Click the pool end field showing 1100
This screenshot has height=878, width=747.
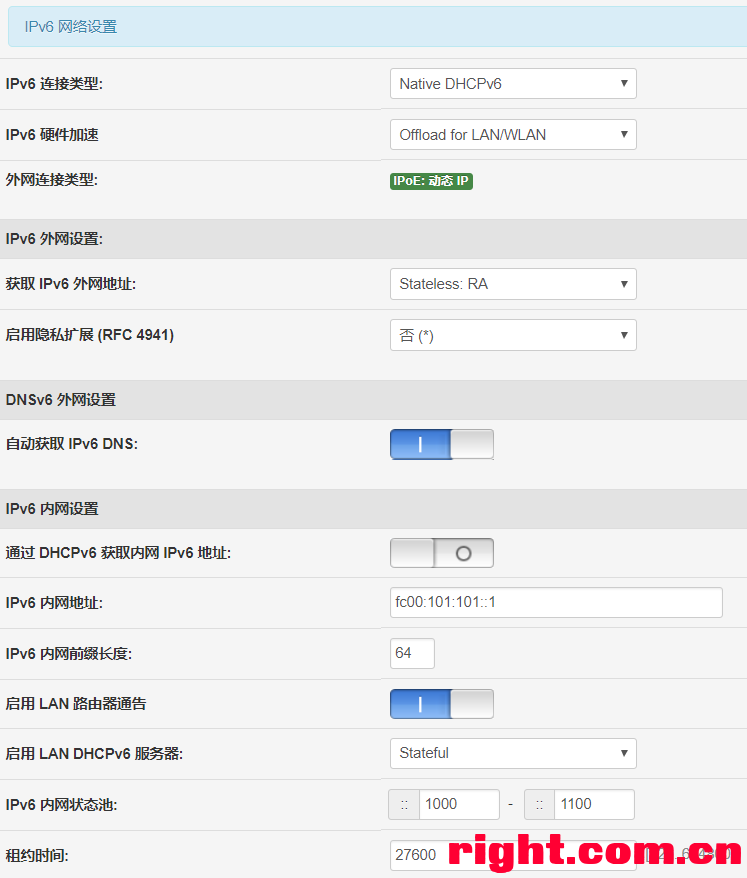tap(594, 805)
